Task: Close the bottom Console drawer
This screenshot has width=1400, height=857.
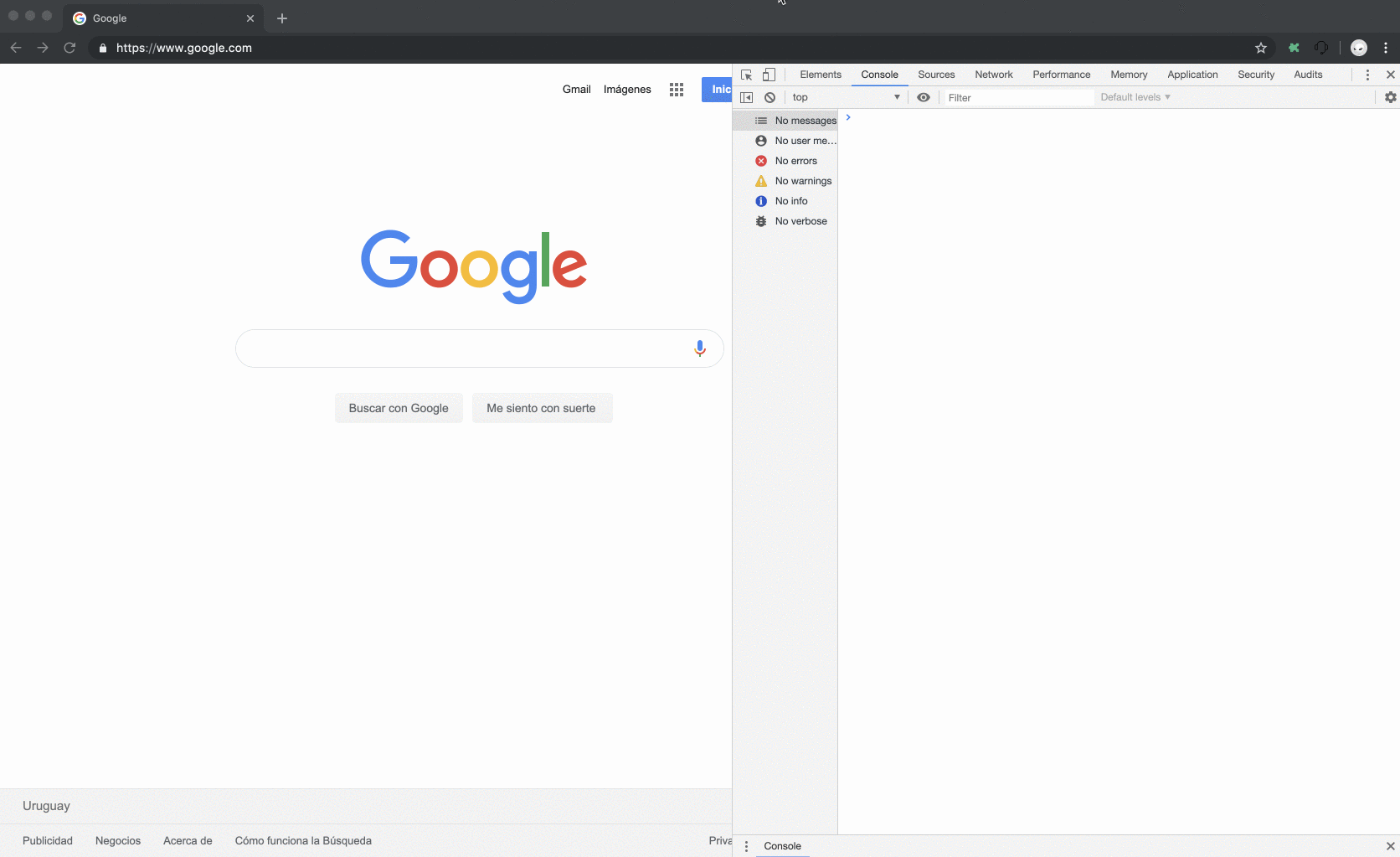Action: click(x=1391, y=846)
